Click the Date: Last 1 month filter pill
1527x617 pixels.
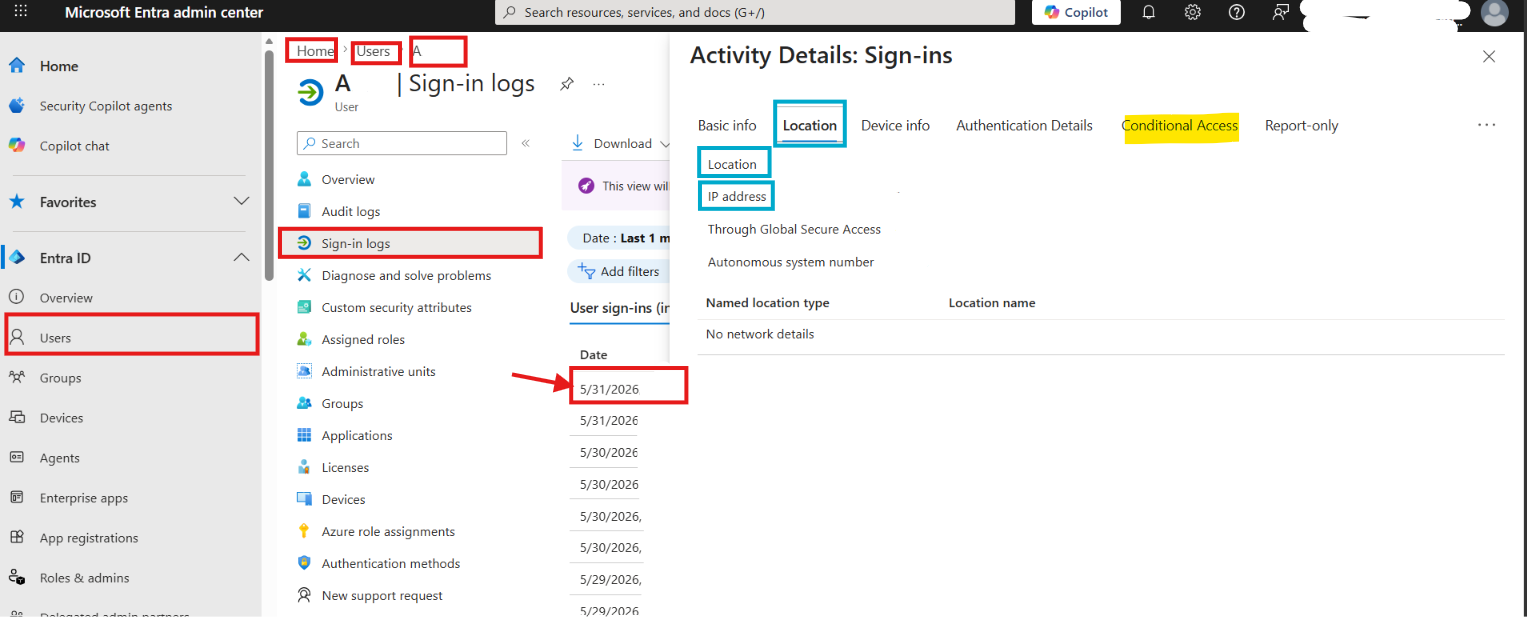pos(618,238)
